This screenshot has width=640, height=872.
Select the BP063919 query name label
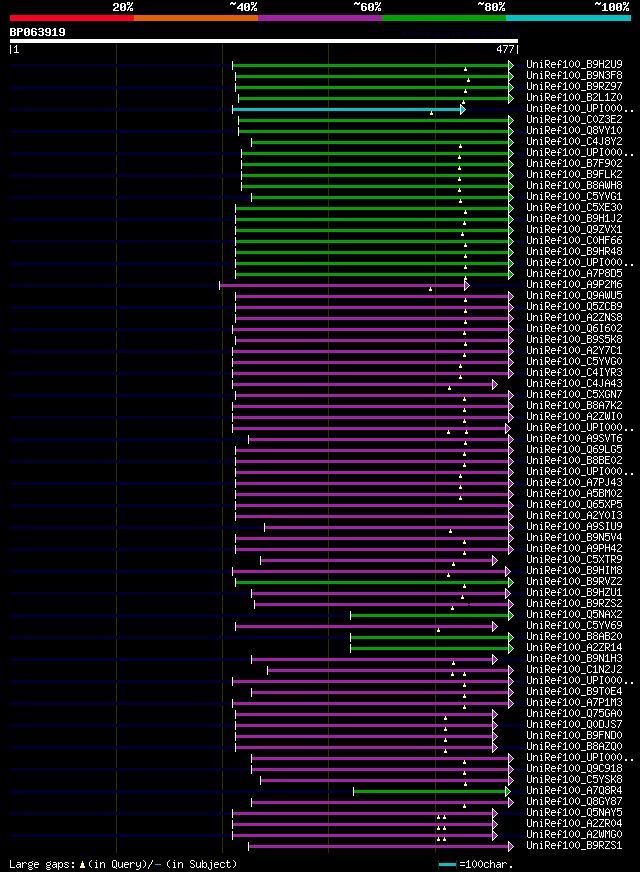[x=37, y=32]
